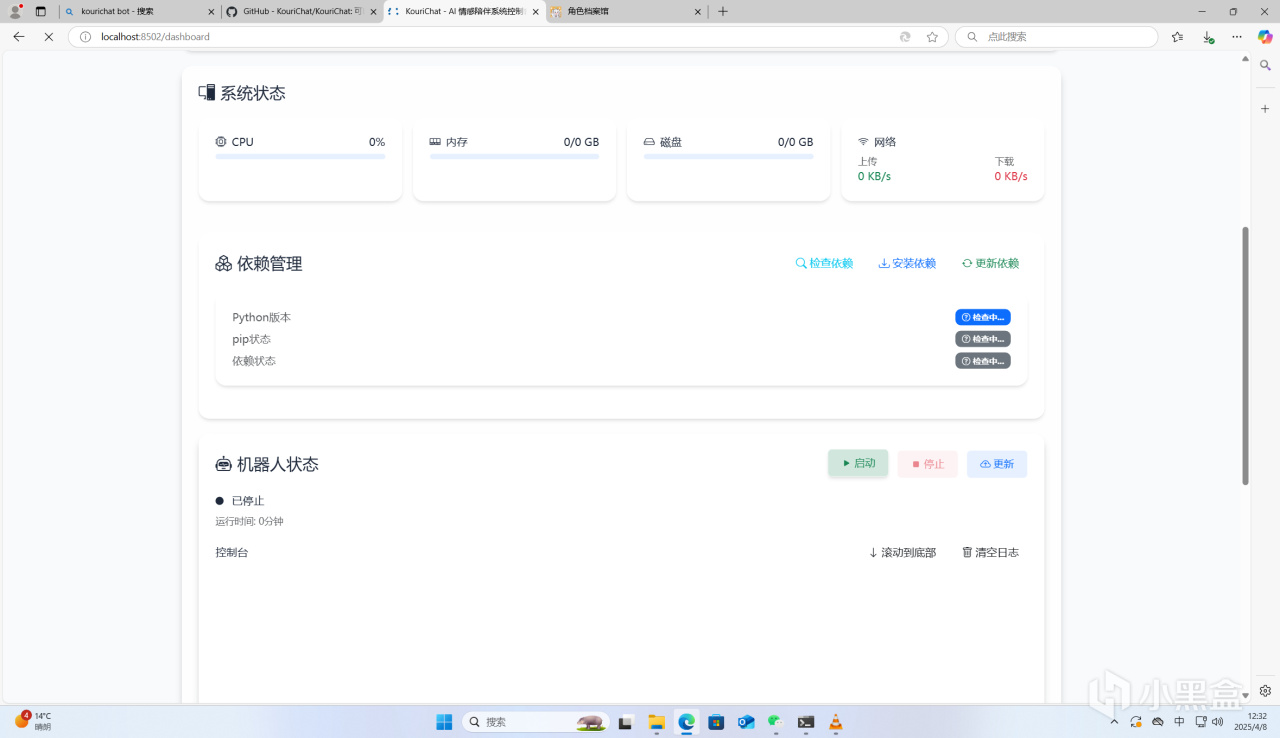
Task: Go back to the previous page
Action: tap(19, 36)
